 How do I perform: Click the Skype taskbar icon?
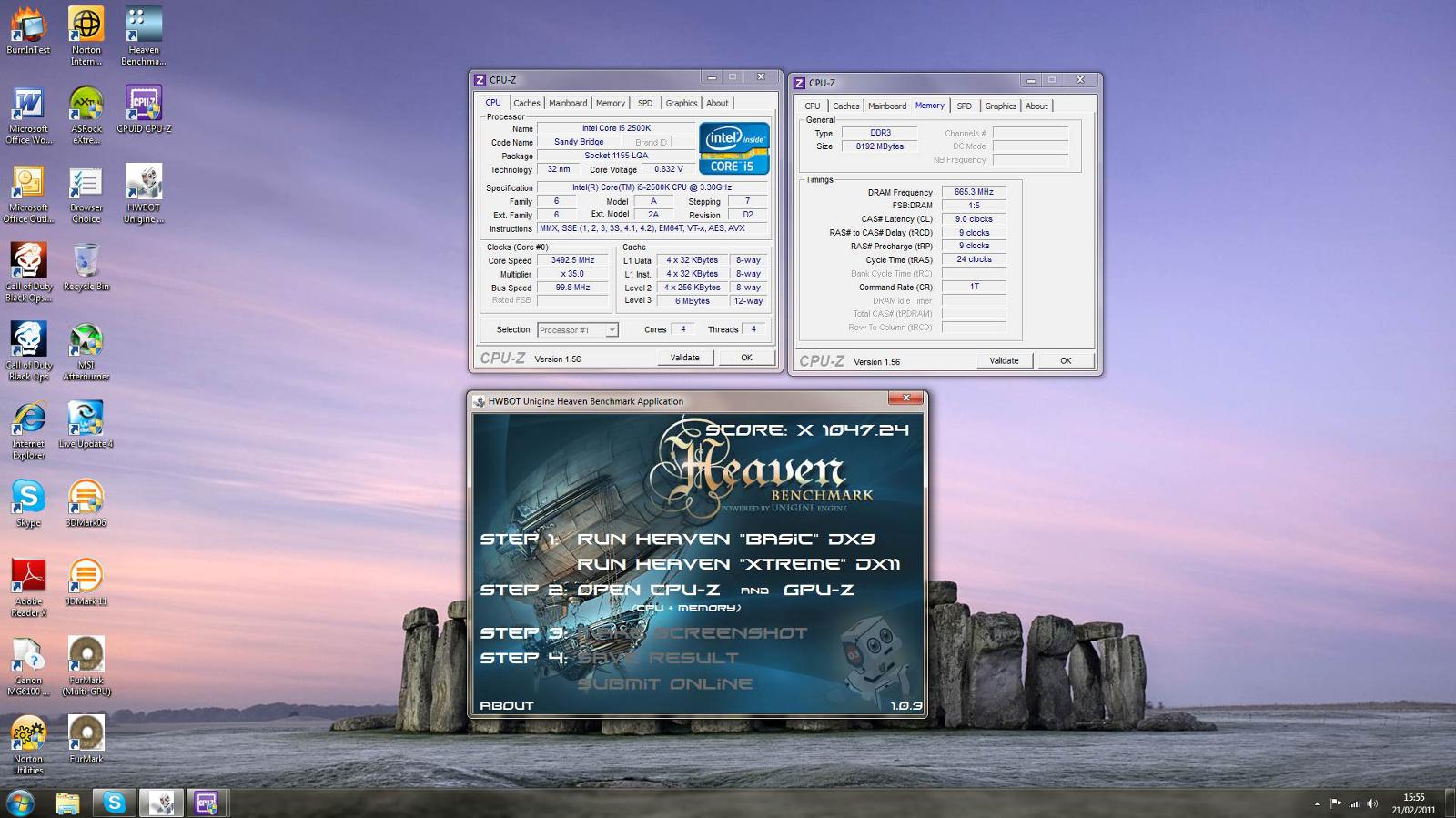pos(115,803)
